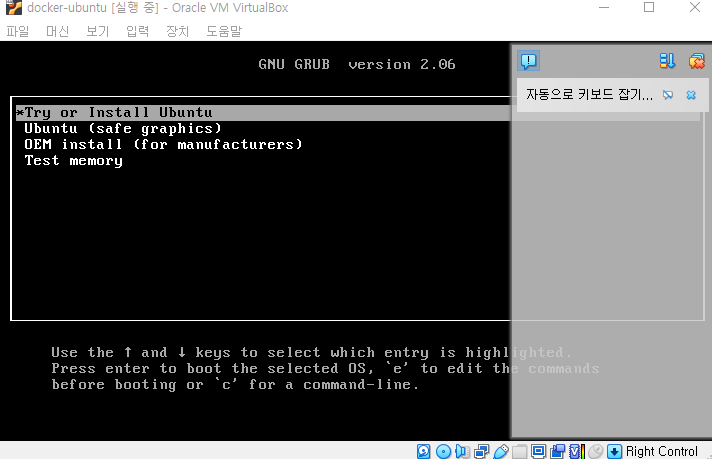Click the mouse integration status icon
712x459 pixels.
tap(596, 451)
